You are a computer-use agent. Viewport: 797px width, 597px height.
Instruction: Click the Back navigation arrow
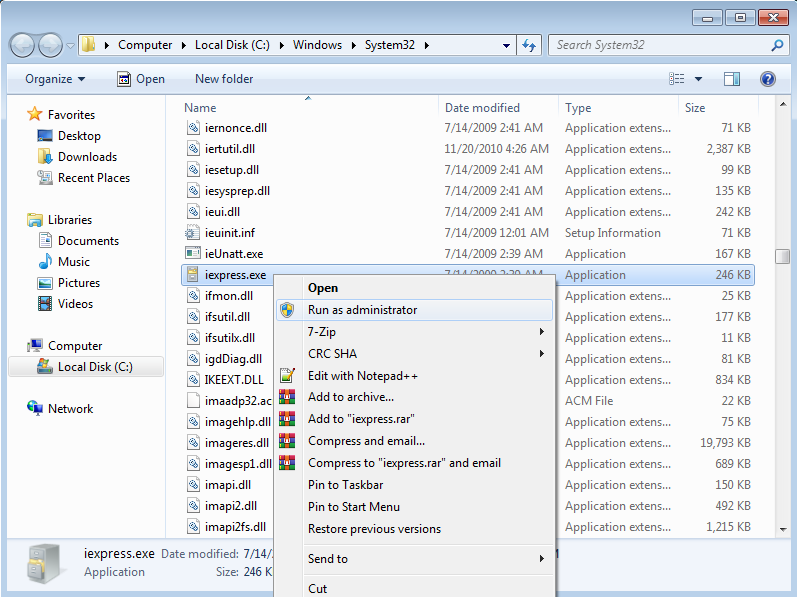(22, 46)
